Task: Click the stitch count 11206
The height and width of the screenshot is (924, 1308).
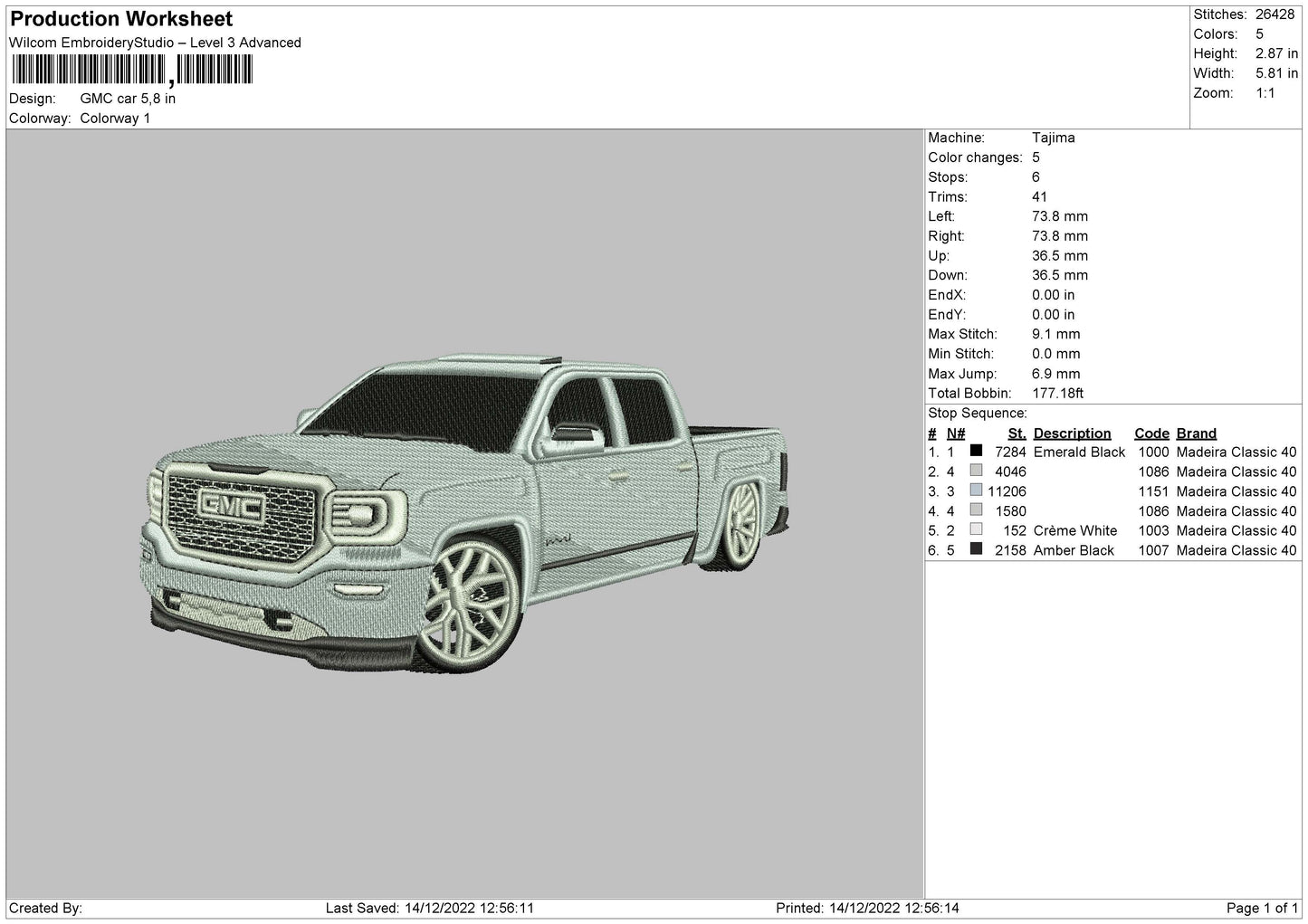Action: point(1007,491)
